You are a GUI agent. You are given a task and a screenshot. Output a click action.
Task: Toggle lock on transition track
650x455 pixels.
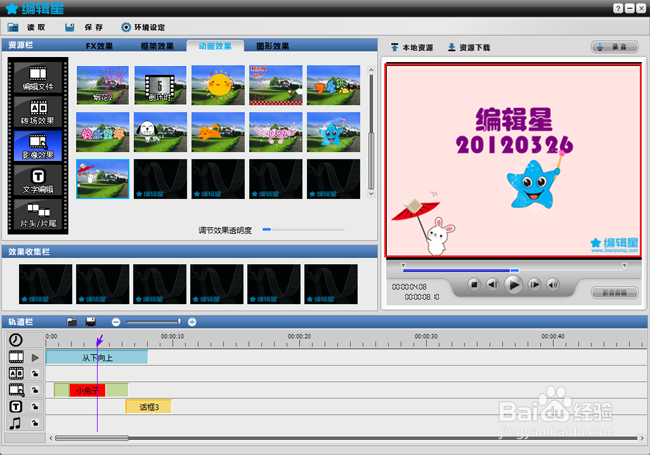click(35, 374)
